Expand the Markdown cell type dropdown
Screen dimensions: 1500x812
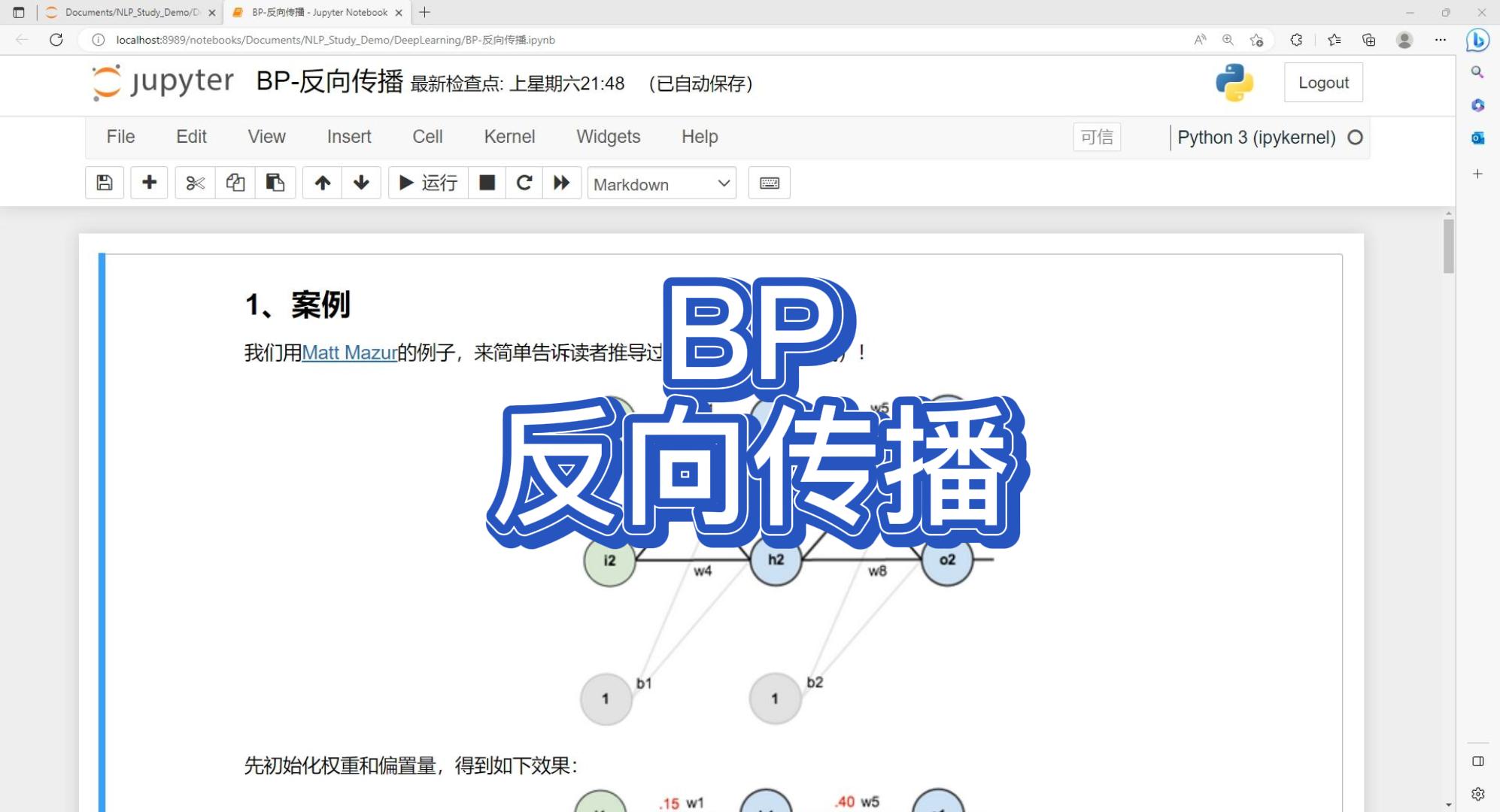coord(661,183)
